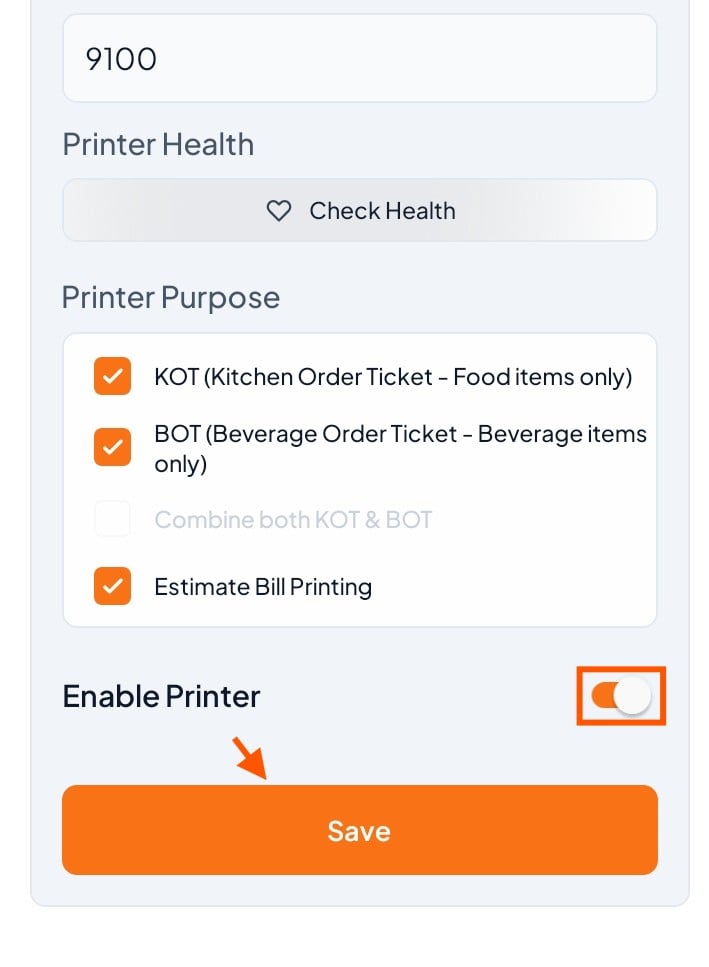Uncheck the Estimate Bill Printing checkbox
The width and height of the screenshot is (709, 967).
[112, 586]
